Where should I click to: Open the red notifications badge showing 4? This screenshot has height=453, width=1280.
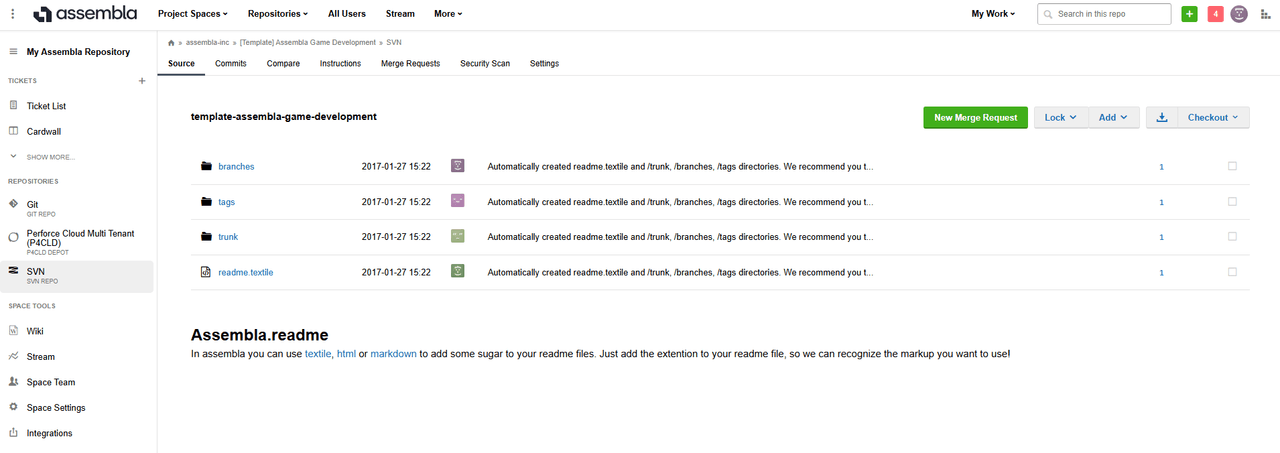[1215, 14]
